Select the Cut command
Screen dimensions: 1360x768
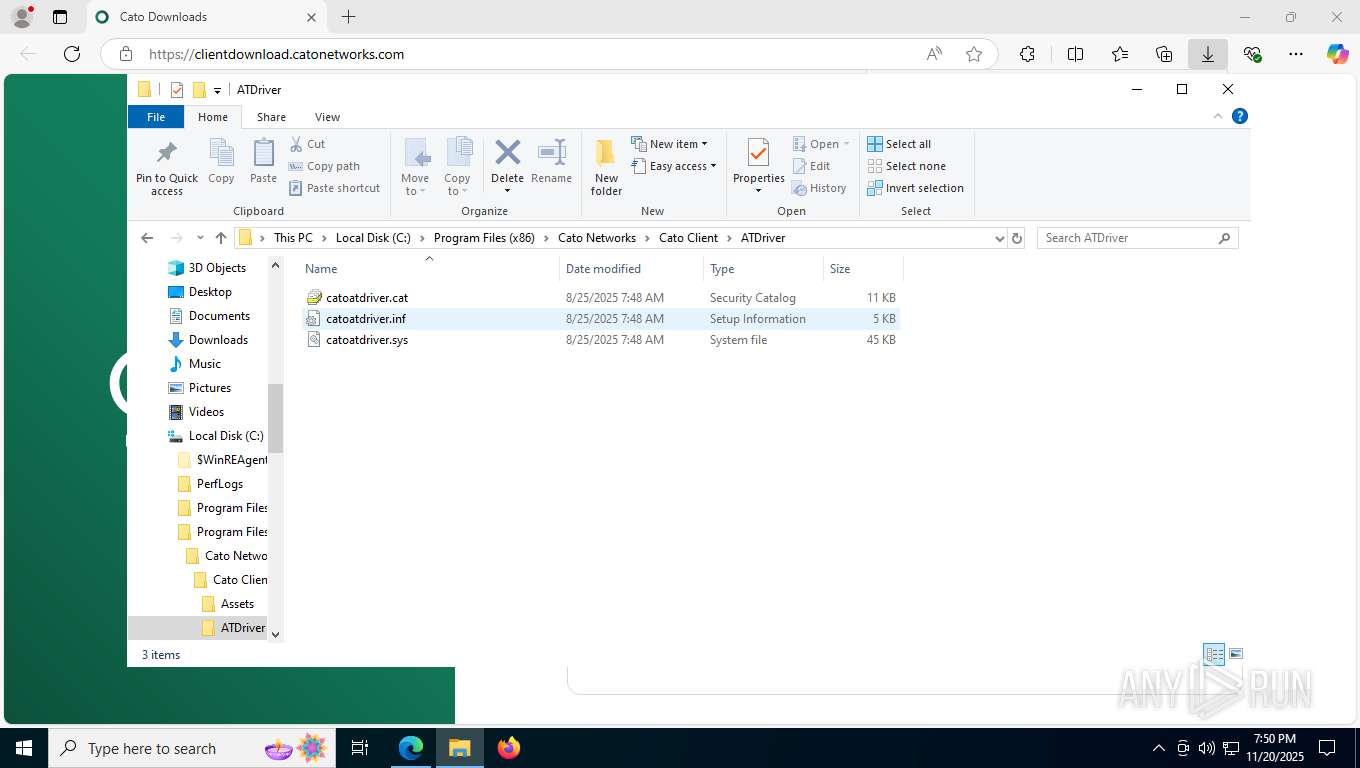click(308, 144)
